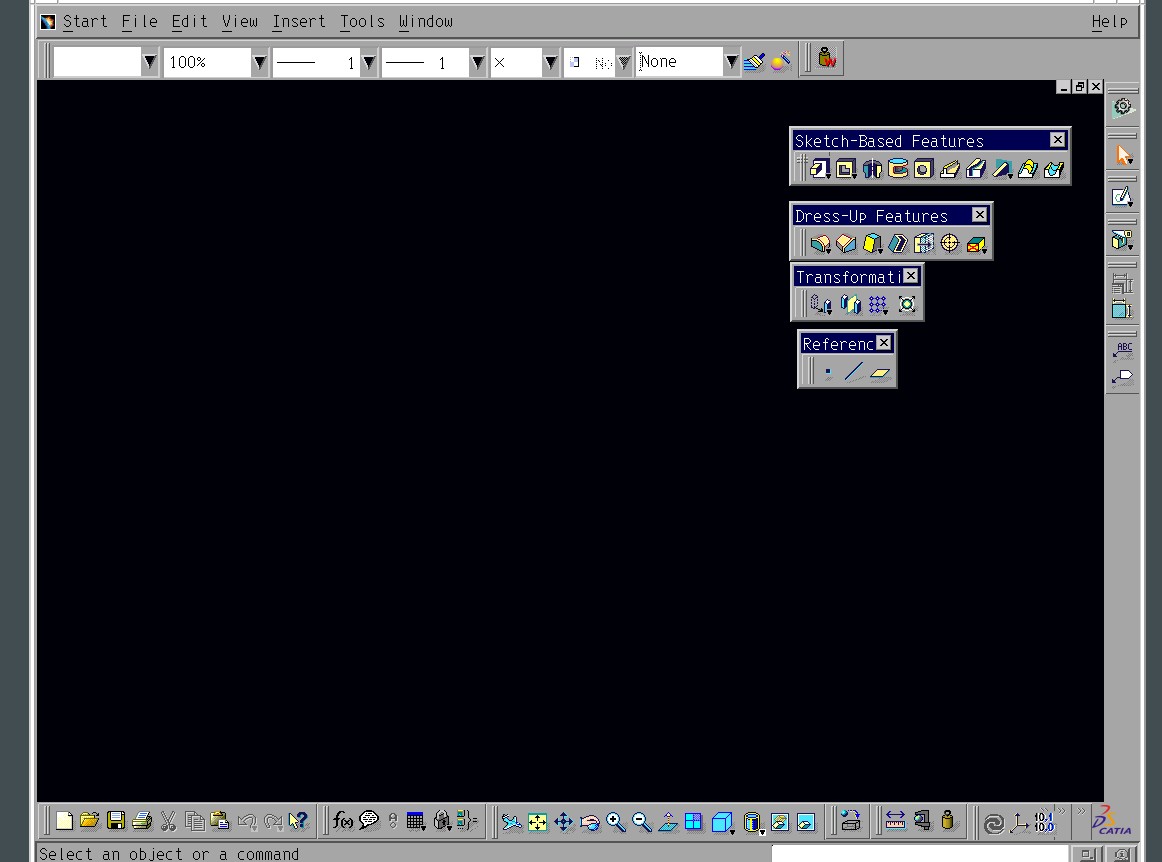Select the Edge Fillet tool

click(x=820, y=244)
